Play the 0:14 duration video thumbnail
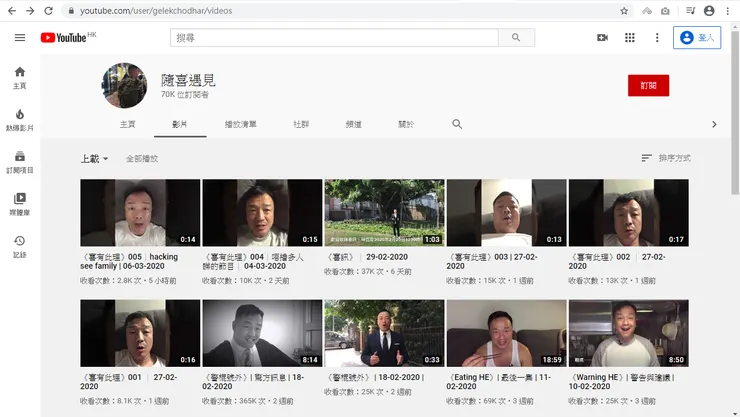Screen dimensions: 740x417 (x=140, y=213)
